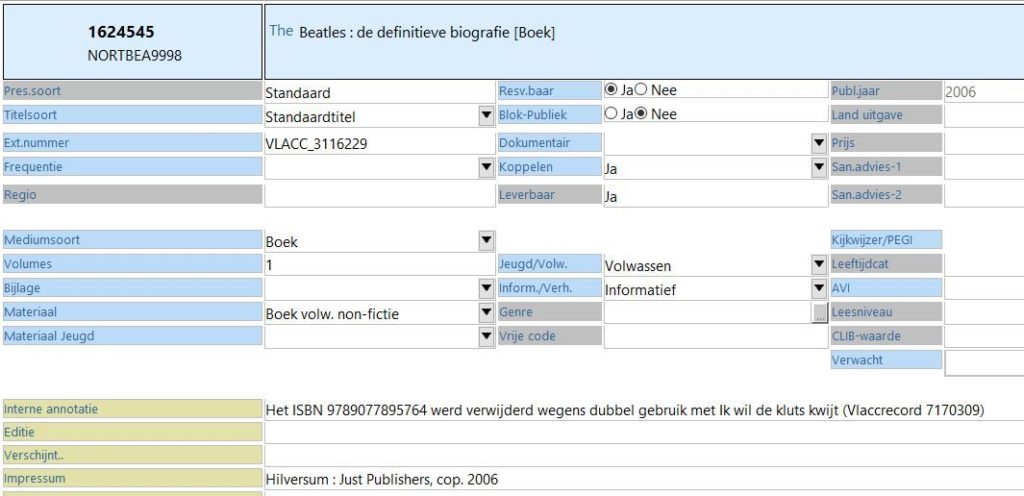Viewport: 1024px width, 496px height.
Task: Open the Frequentie dropdown list
Action: point(486,168)
